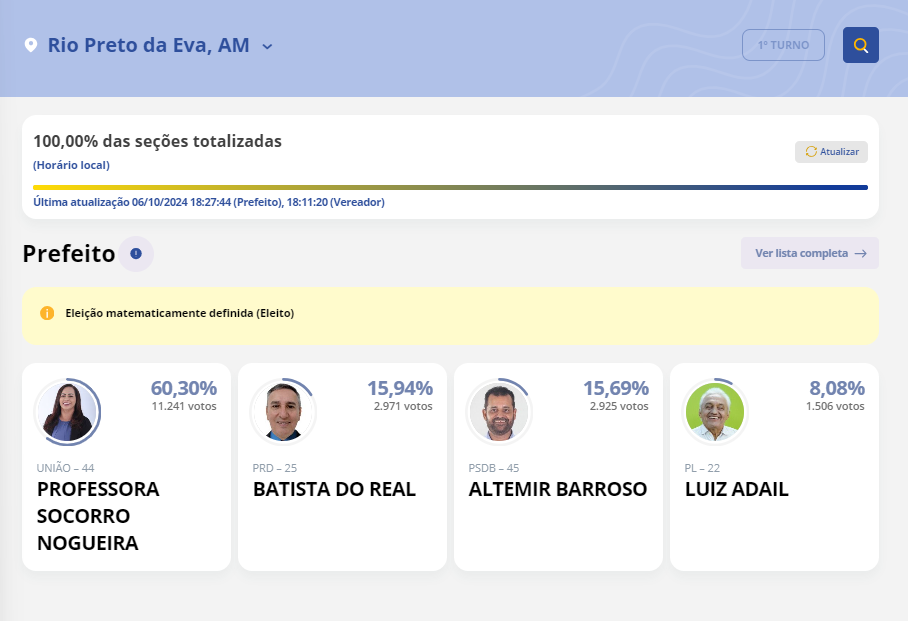Screen dimensions: 908x621
Task: Click the ALTEMIR BARROSO candidate name
Action: point(558,490)
